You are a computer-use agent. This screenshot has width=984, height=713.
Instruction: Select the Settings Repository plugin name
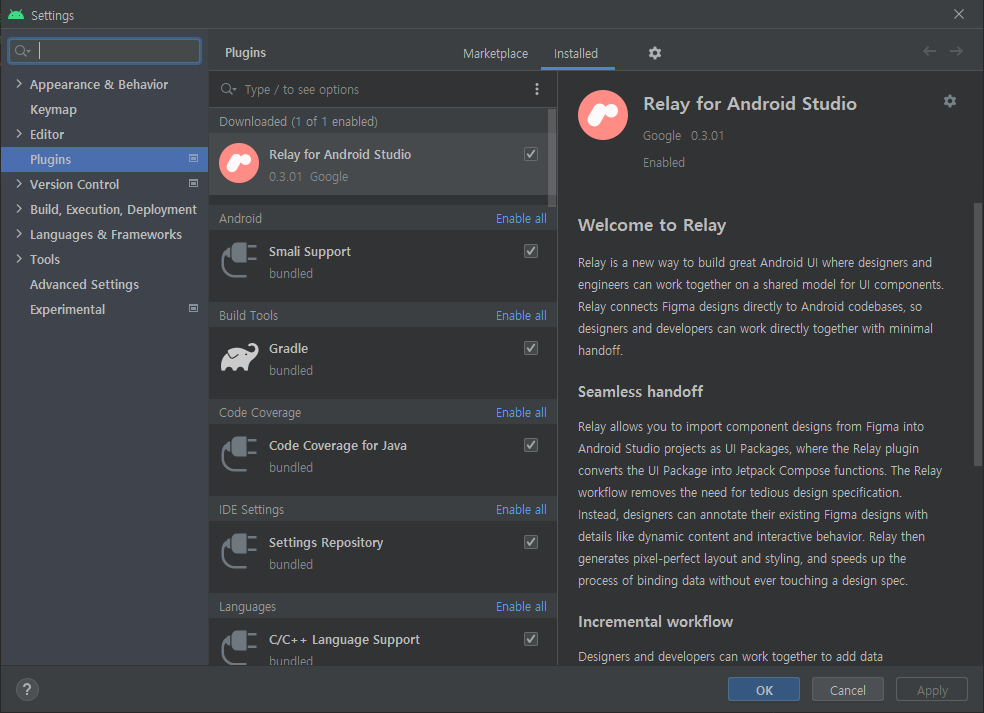coord(326,542)
